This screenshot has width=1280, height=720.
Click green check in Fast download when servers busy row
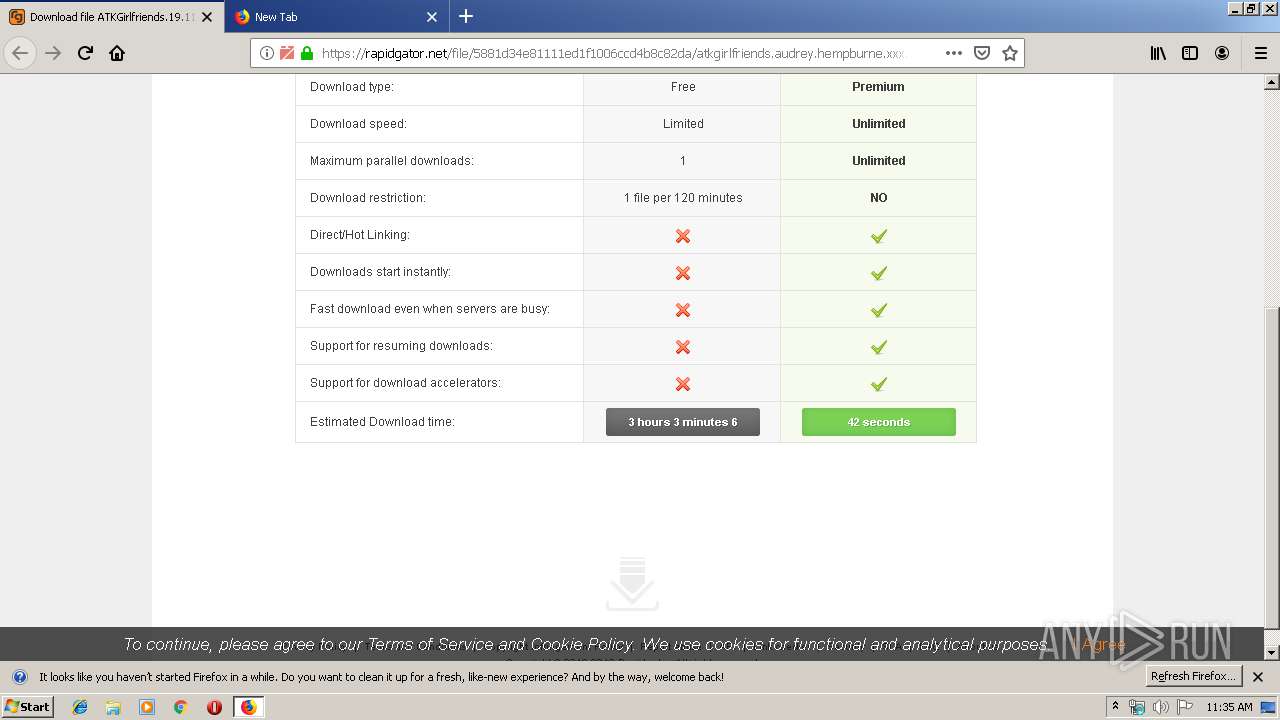tap(879, 310)
